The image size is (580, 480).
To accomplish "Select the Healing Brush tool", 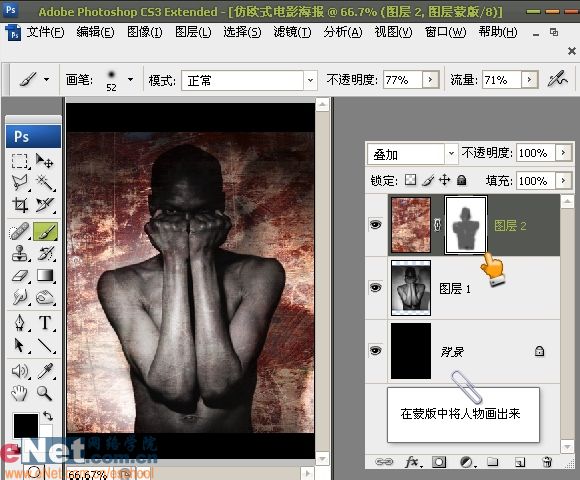I will pyautogui.click(x=20, y=231).
